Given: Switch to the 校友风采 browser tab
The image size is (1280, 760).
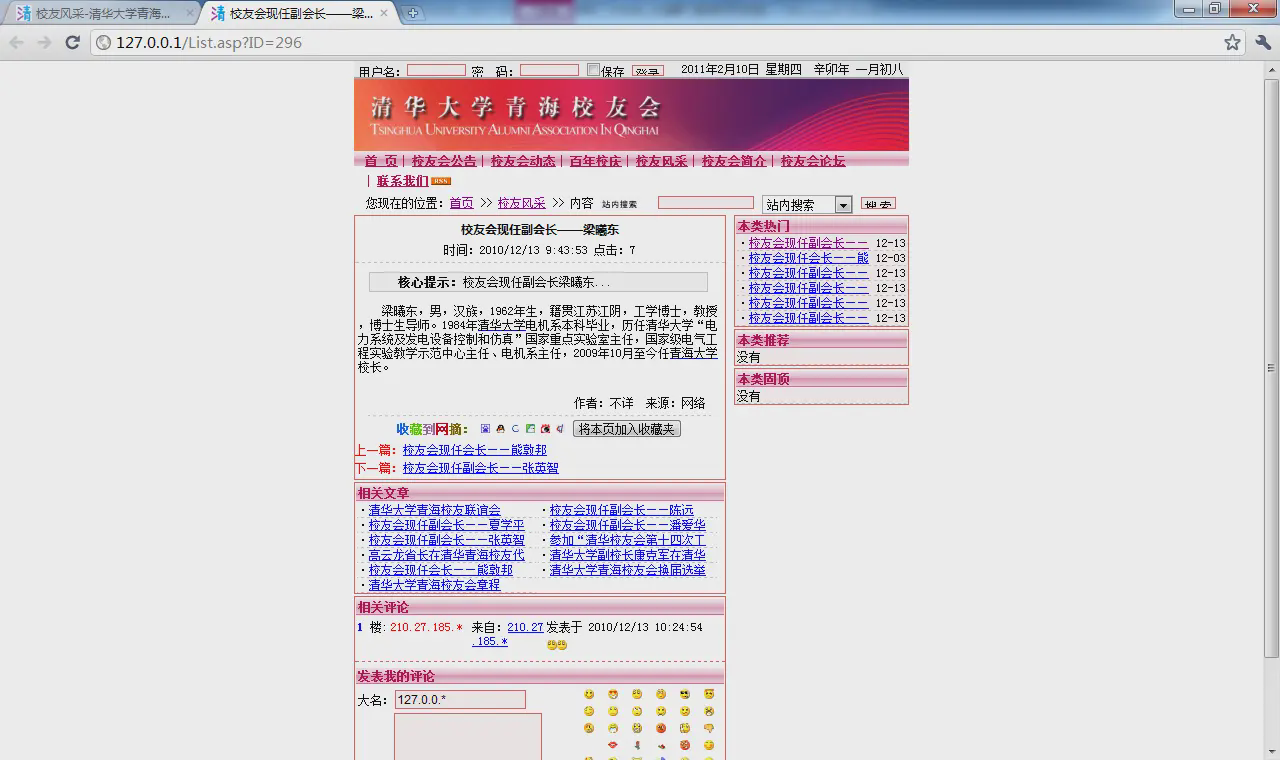Looking at the screenshot, I should 100,13.
